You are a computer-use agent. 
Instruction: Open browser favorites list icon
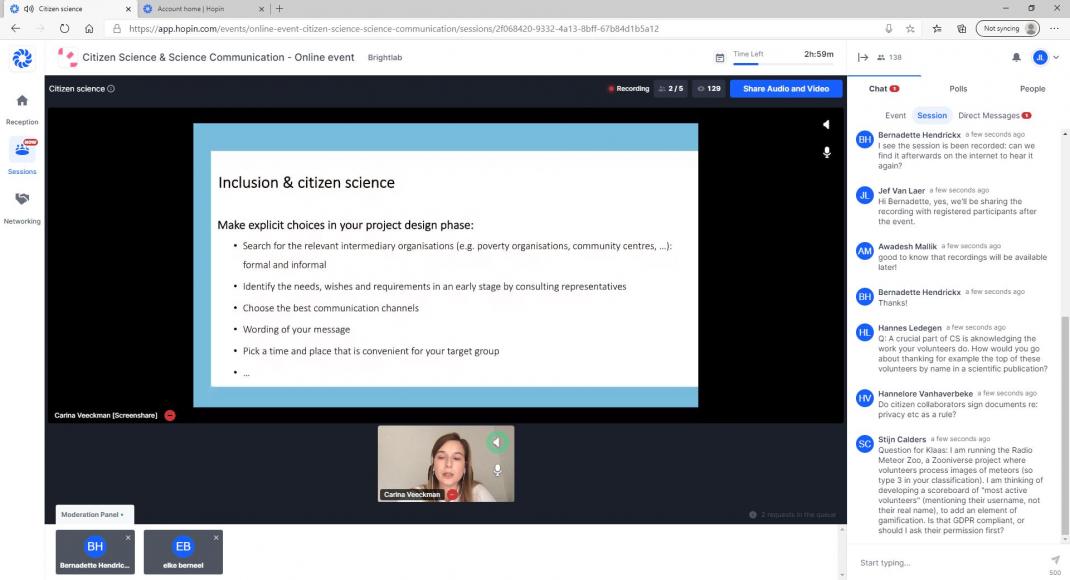click(937, 29)
